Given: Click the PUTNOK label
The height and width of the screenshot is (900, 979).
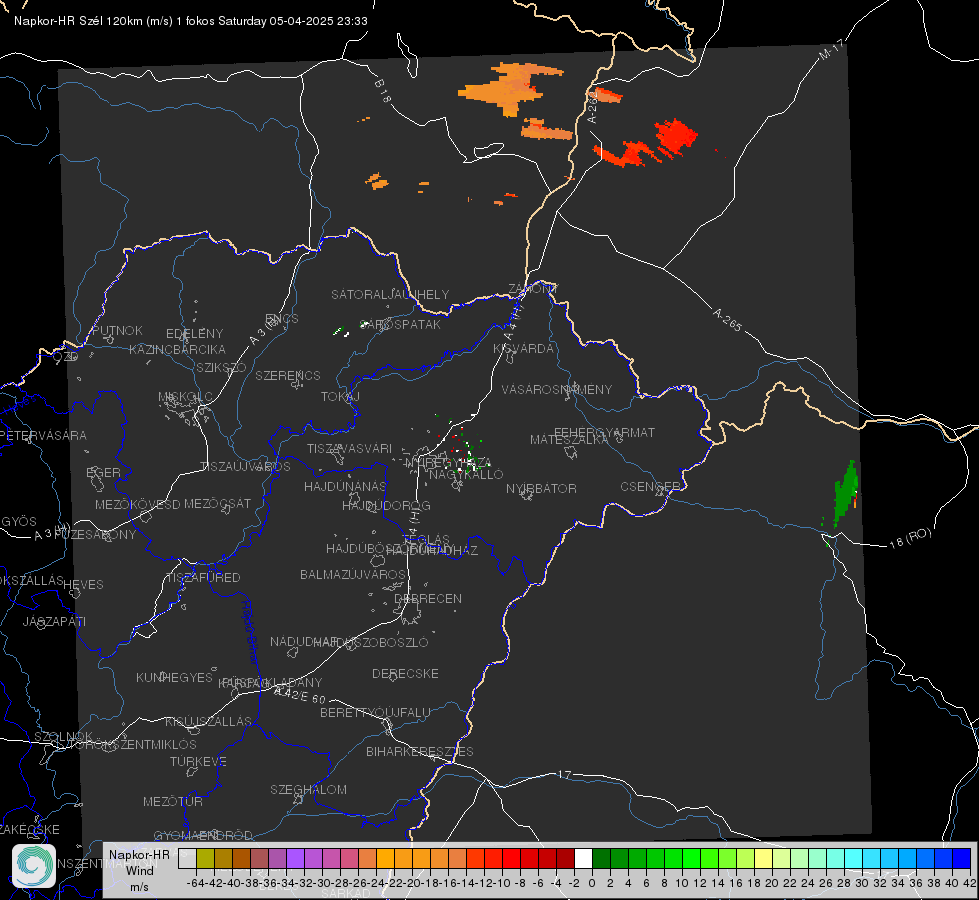Looking at the screenshot, I should pyautogui.click(x=117, y=330).
